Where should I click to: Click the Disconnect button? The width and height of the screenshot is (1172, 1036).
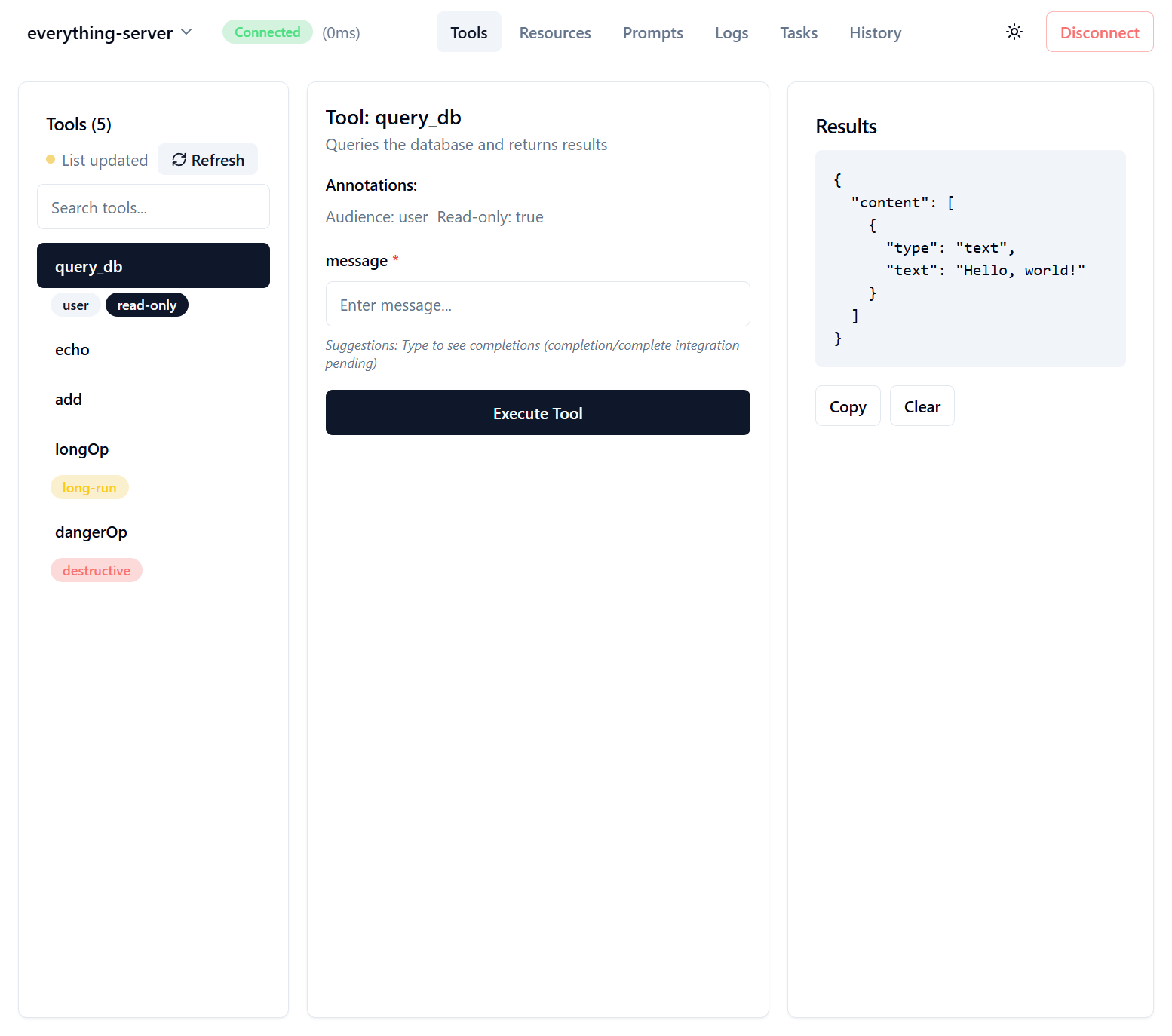pos(1100,32)
